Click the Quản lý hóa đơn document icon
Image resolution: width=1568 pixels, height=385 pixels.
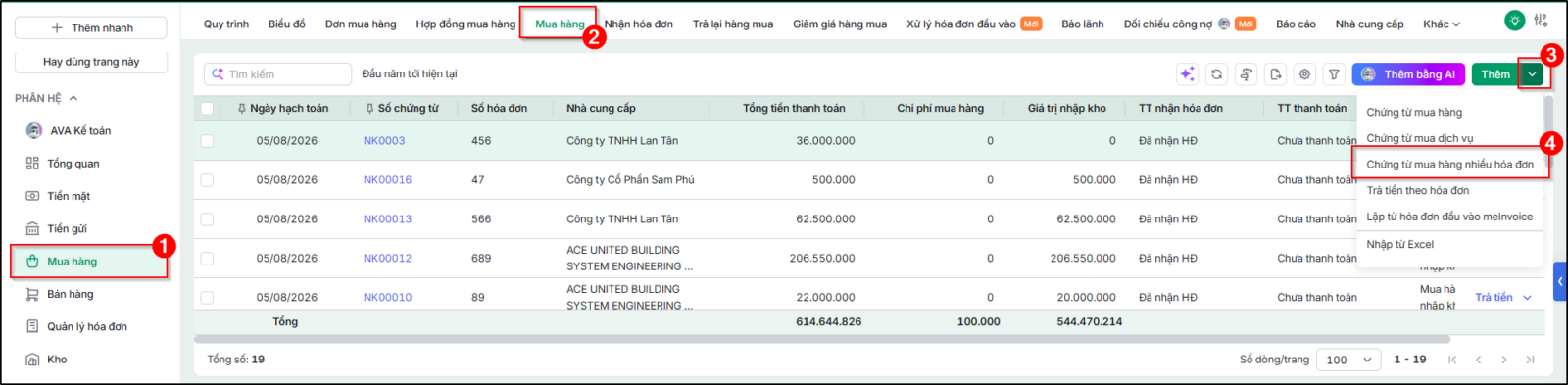[x=33, y=327]
